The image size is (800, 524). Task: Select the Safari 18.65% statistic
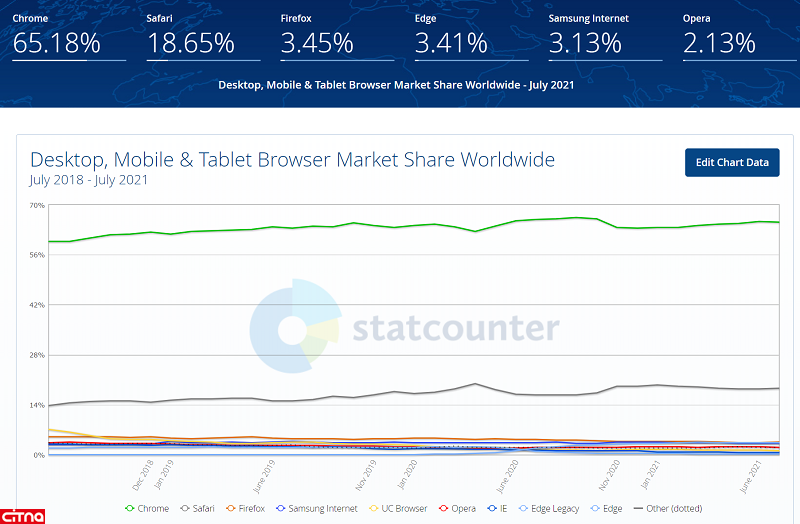190,43
